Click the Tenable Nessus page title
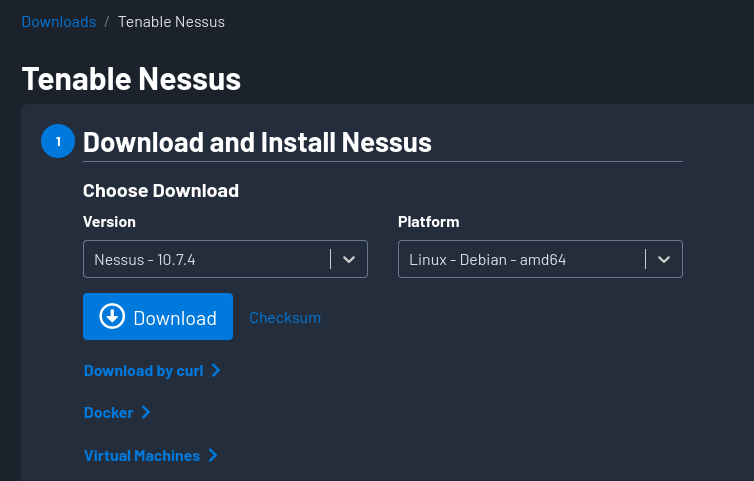754x481 pixels. [x=131, y=78]
